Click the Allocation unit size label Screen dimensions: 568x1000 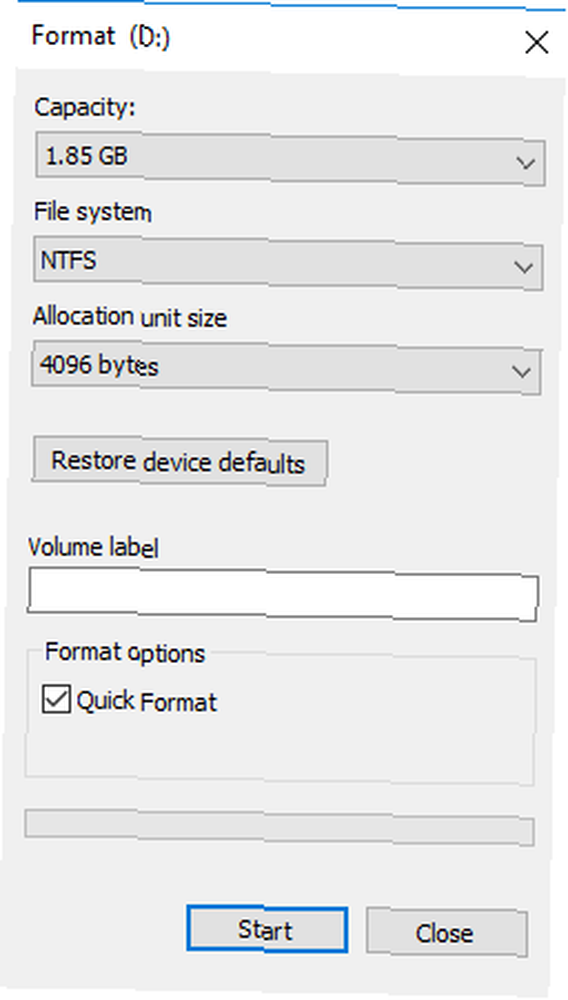pyautogui.click(x=129, y=316)
